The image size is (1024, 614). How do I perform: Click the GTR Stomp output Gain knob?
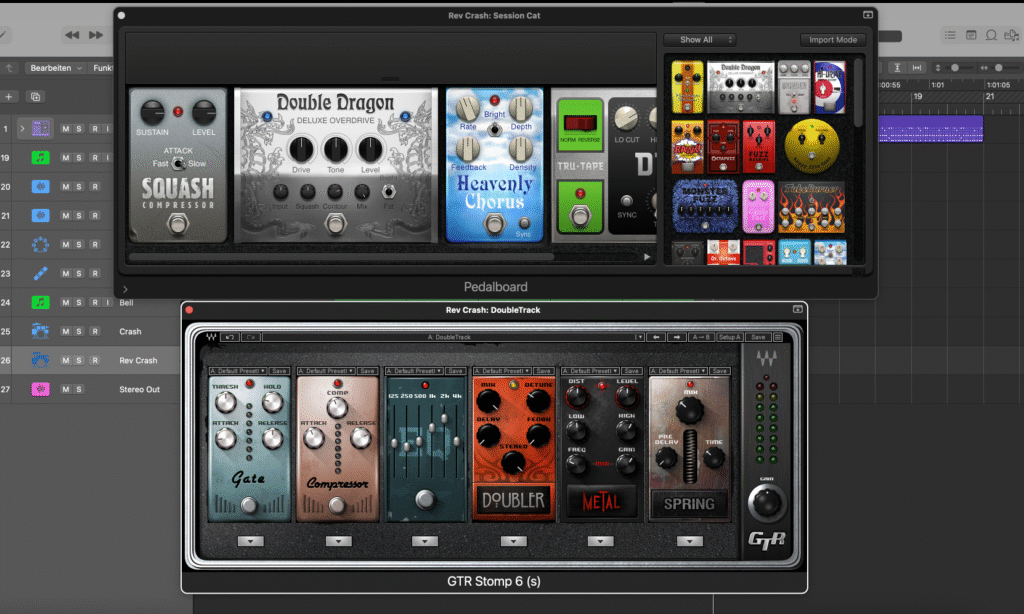point(766,503)
